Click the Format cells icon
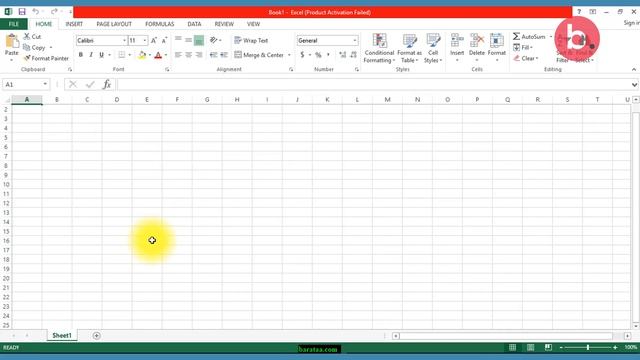The height and width of the screenshot is (360, 640). pyautogui.click(x=497, y=41)
